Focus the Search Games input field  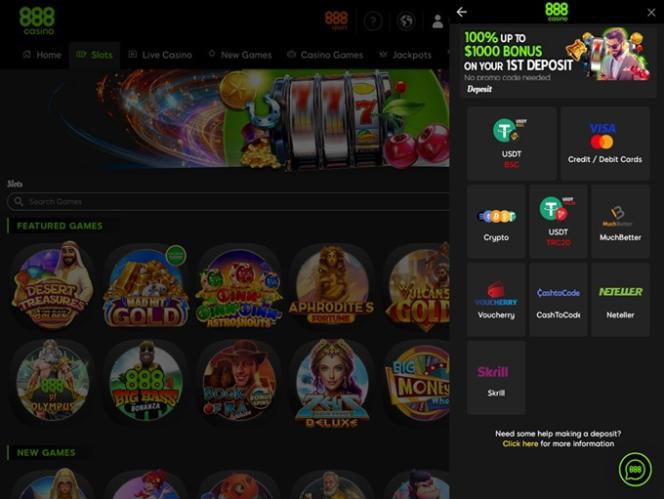coord(228,202)
